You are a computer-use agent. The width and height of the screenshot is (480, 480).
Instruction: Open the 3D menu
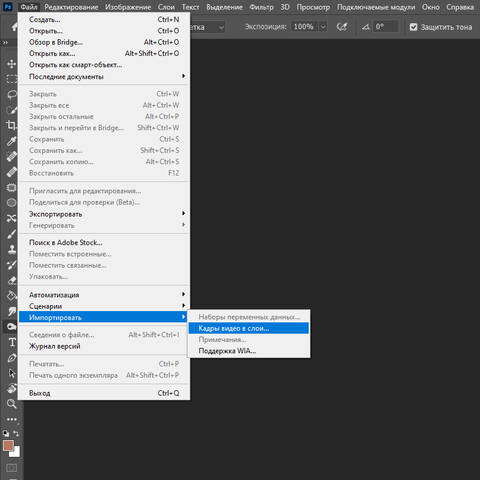point(285,7)
